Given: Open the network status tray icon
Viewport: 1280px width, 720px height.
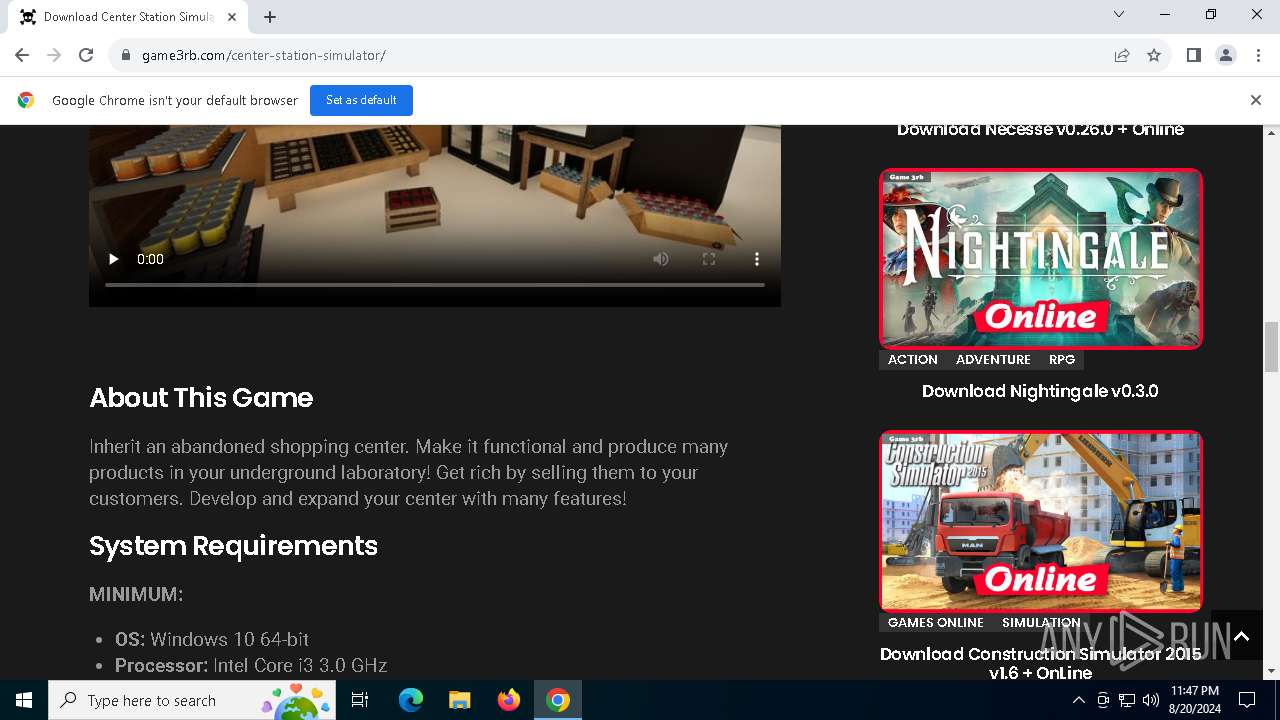Looking at the screenshot, I should point(1127,700).
